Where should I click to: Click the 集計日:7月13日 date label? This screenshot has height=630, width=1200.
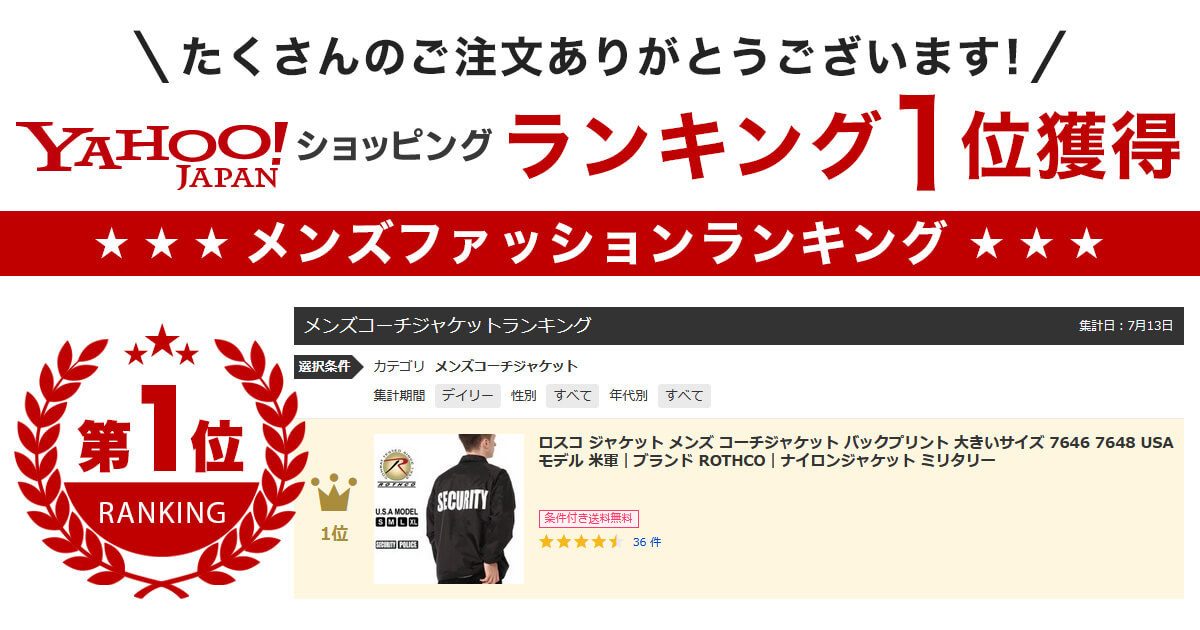tap(1125, 326)
